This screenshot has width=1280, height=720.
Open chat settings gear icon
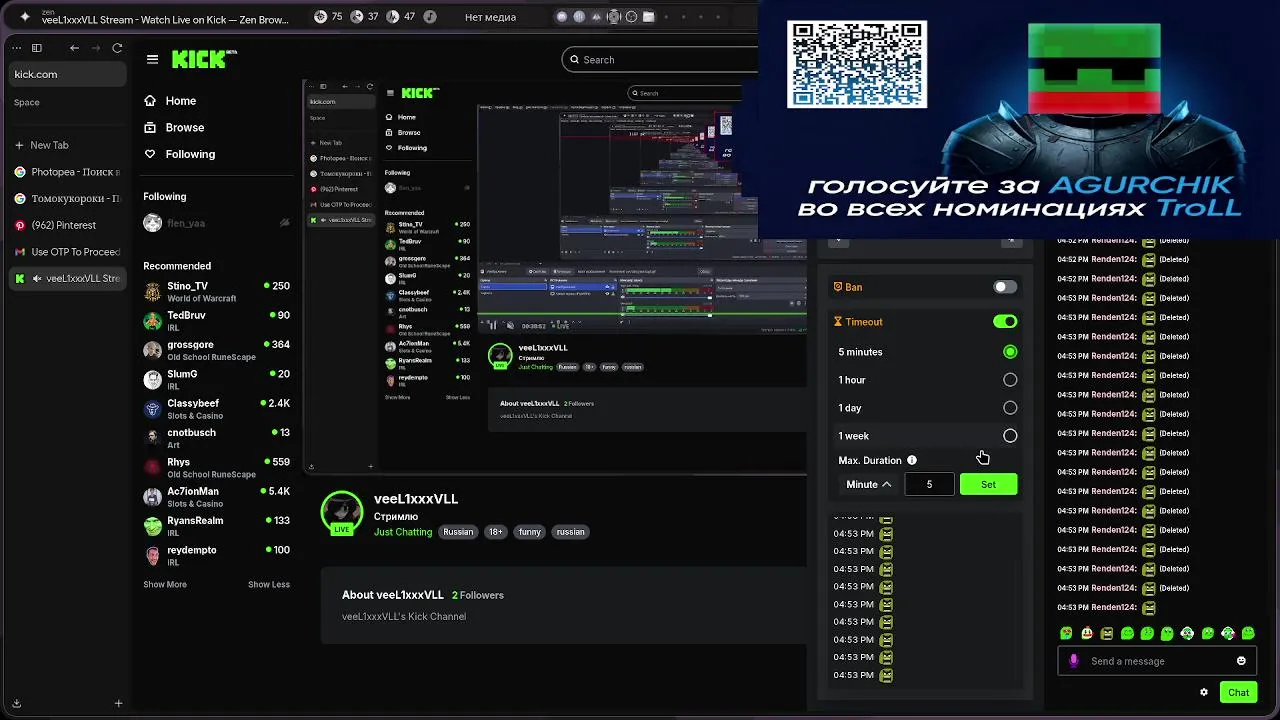1204,692
